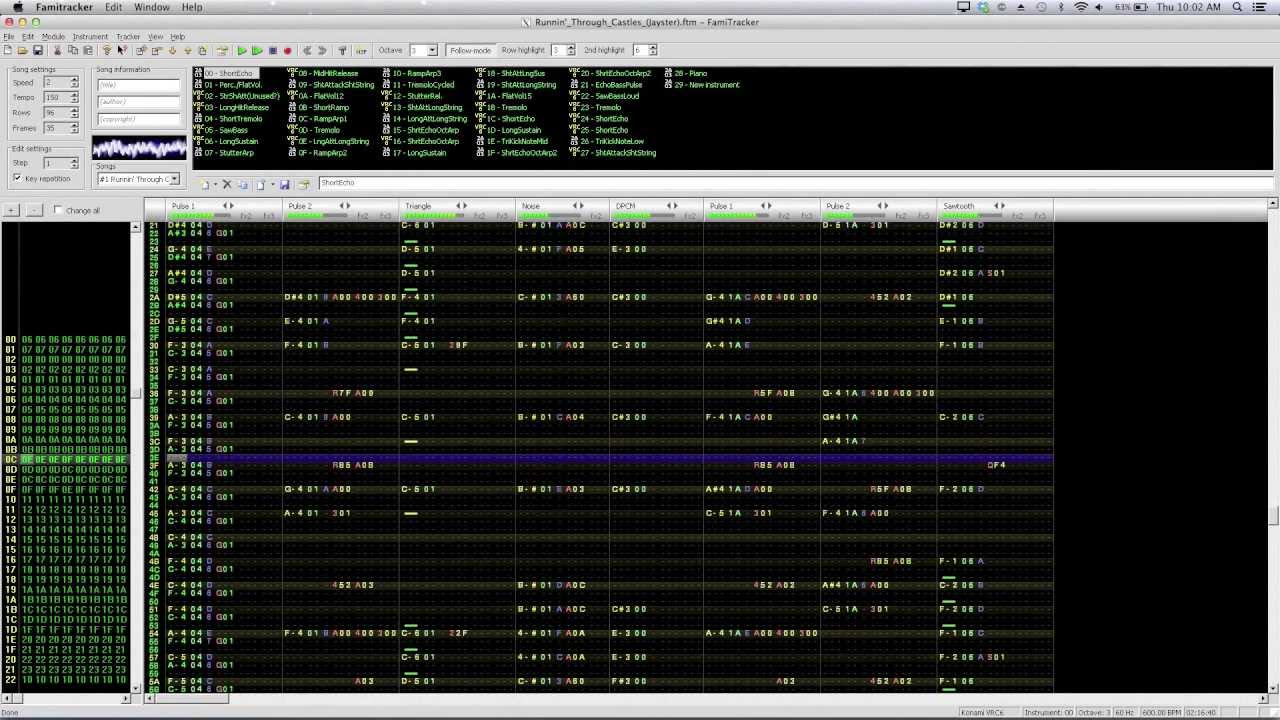Image resolution: width=1280 pixels, height=720 pixels.
Task: Go to next frame toolbar arrow
Action: click(x=322, y=50)
